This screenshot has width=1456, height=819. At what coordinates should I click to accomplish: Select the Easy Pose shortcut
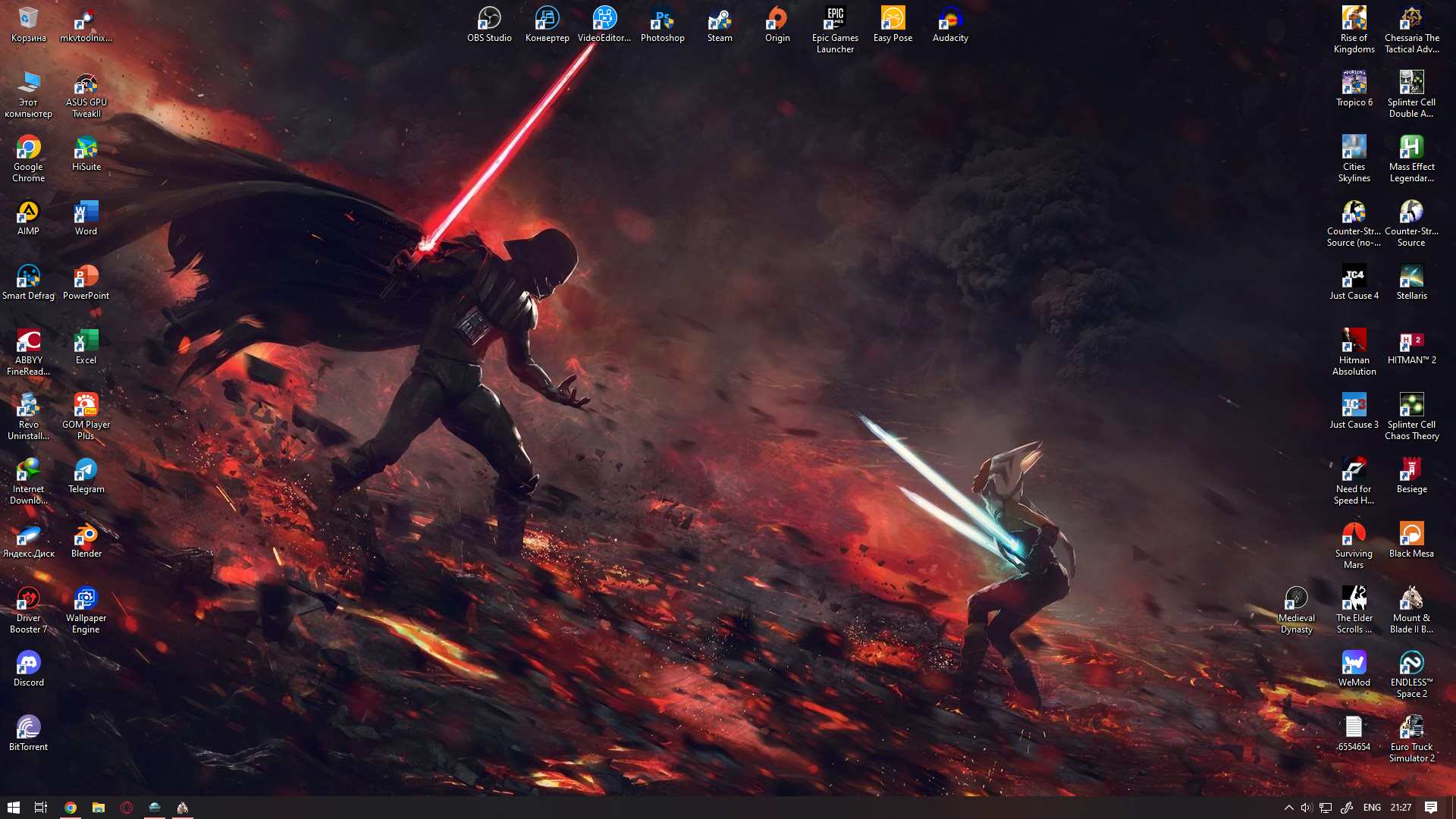pyautogui.click(x=893, y=24)
